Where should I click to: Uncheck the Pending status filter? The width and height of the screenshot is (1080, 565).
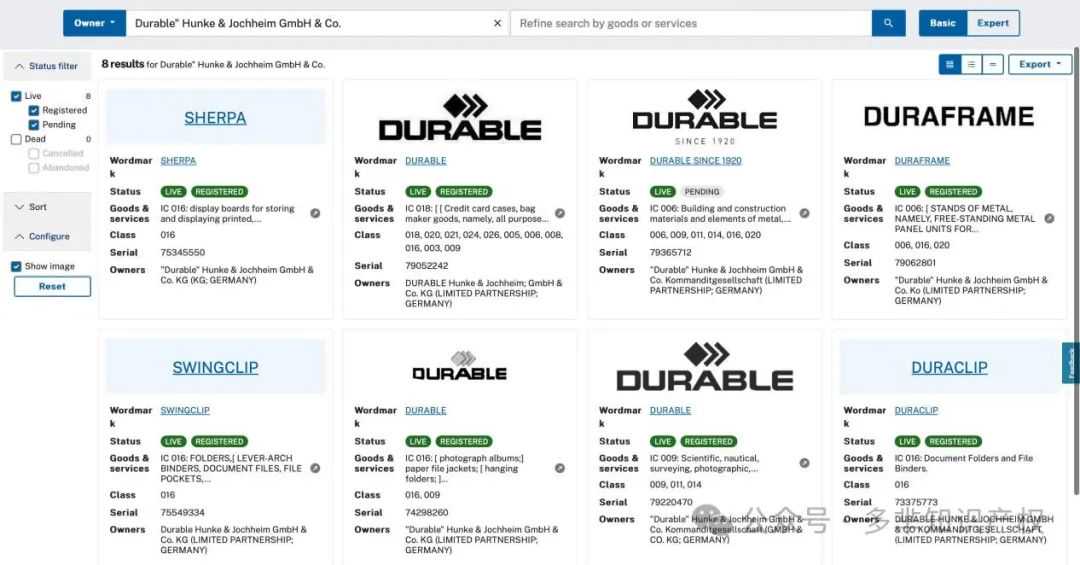coord(33,125)
